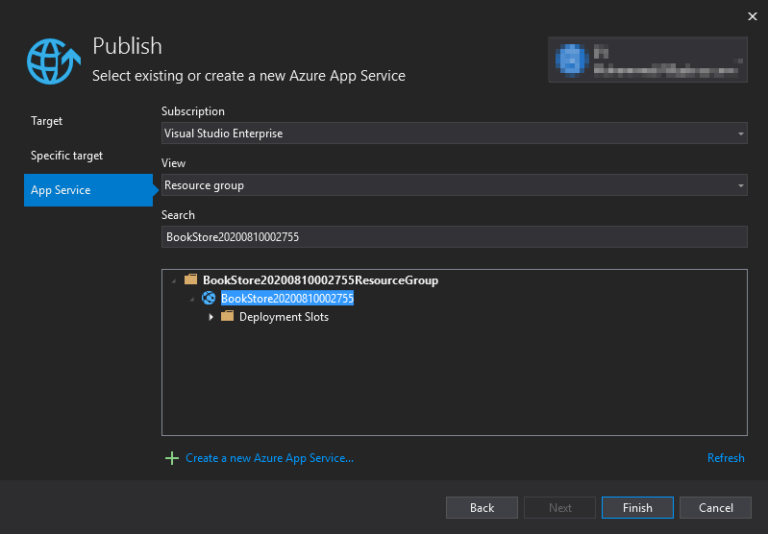Click the Cancel button

pos(715,508)
